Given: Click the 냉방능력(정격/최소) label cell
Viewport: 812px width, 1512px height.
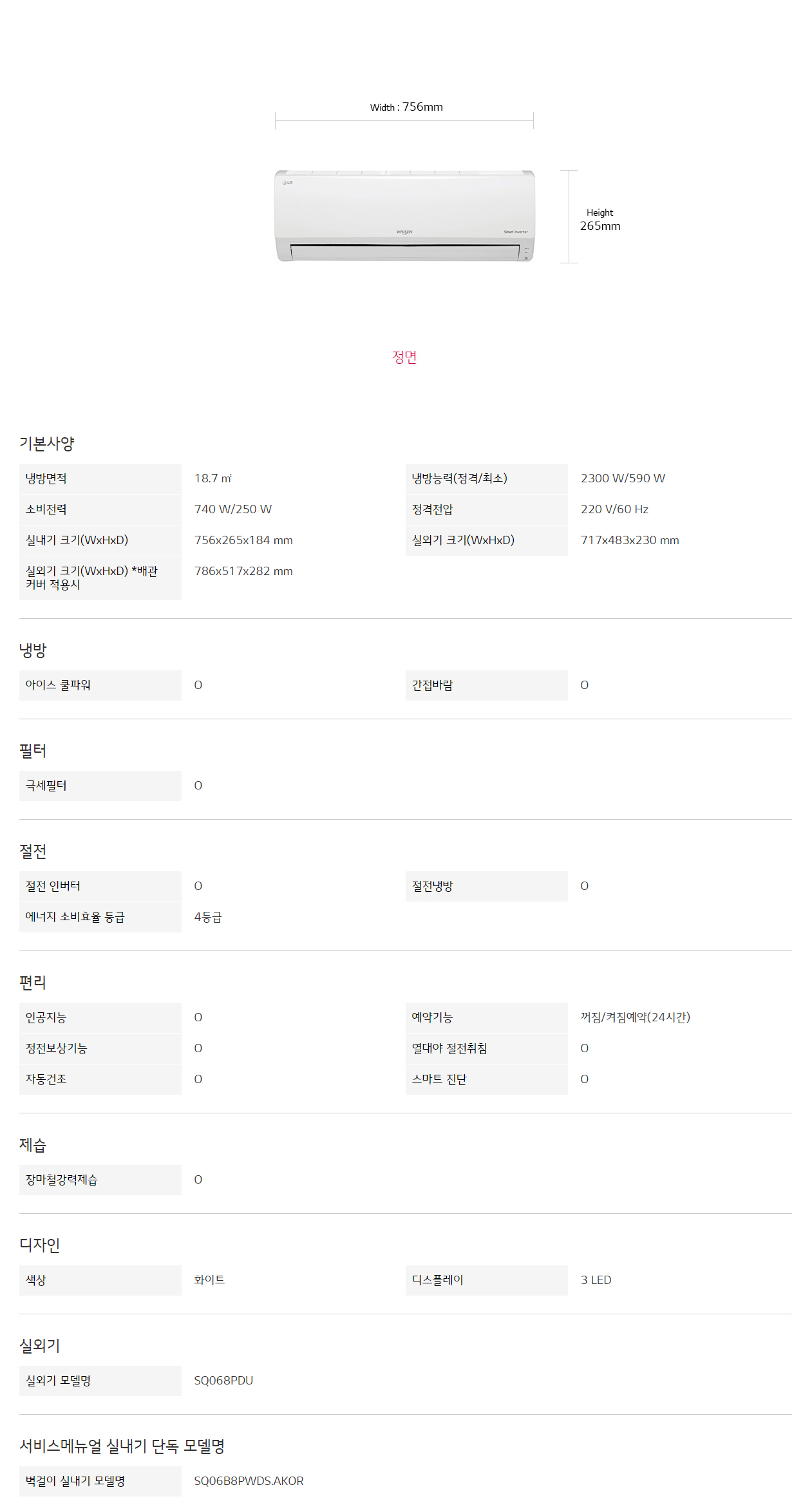Looking at the screenshot, I should pyautogui.click(x=487, y=478).
